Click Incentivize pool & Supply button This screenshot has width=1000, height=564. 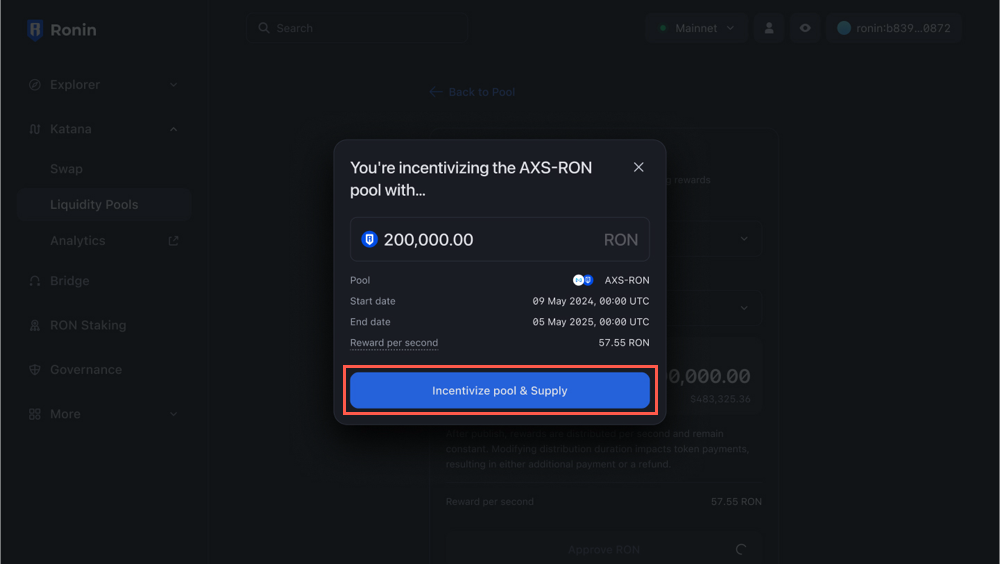click(500, 391)
